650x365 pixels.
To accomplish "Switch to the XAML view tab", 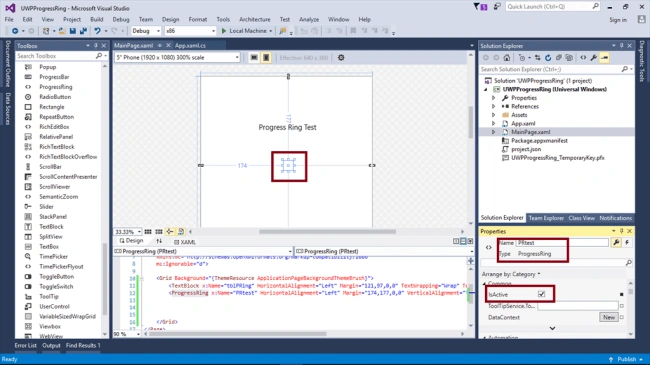I will 184,242.
